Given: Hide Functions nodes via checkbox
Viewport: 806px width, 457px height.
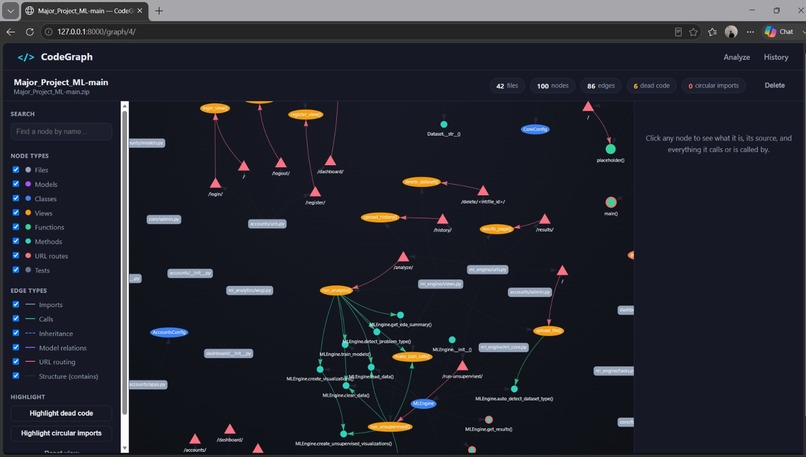Looking at the screenshot, I should point(16,227).
